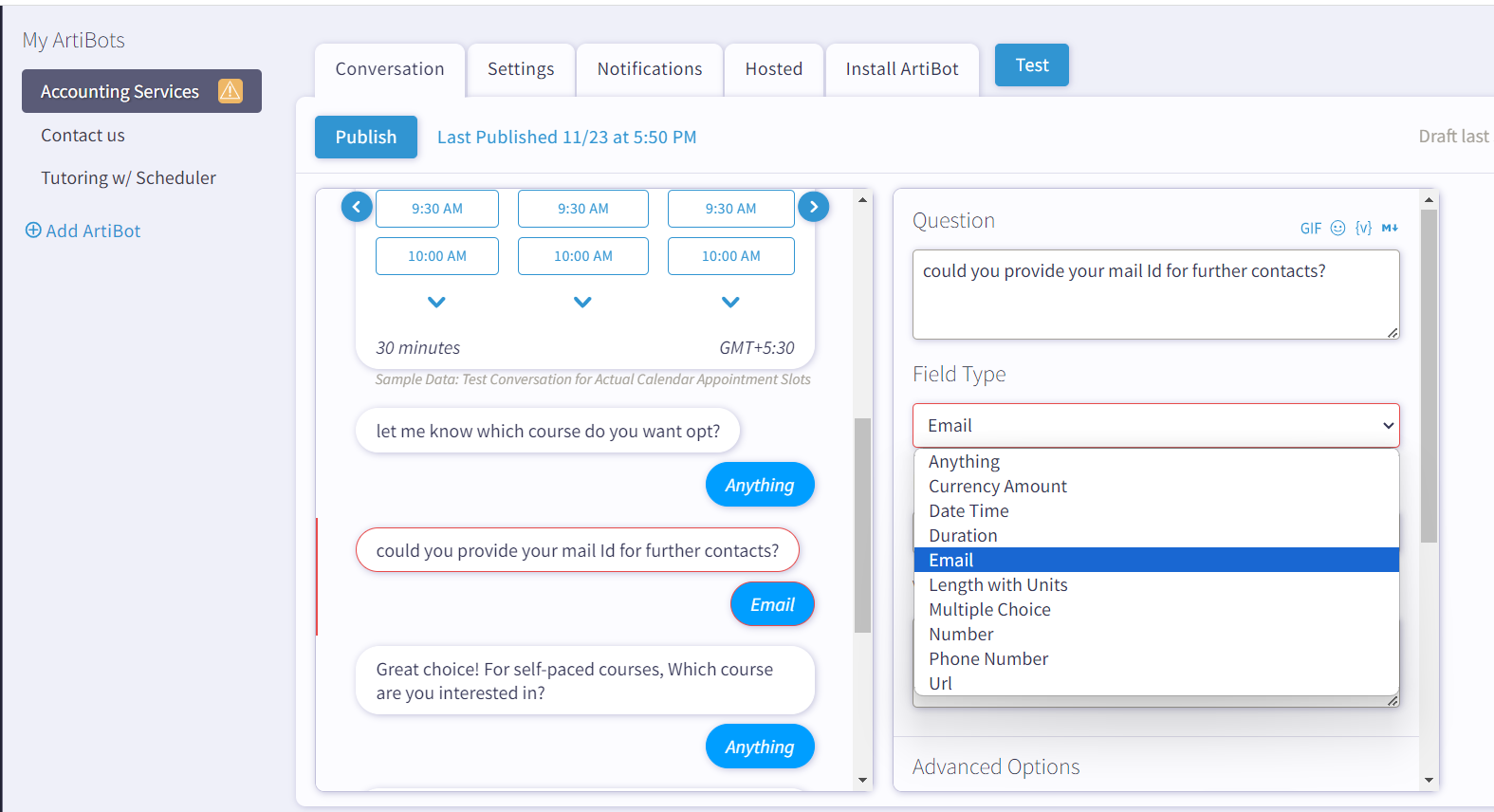Insert a GIF into the question
The width and height of the screenshot is (1494, 812).
1310,229
